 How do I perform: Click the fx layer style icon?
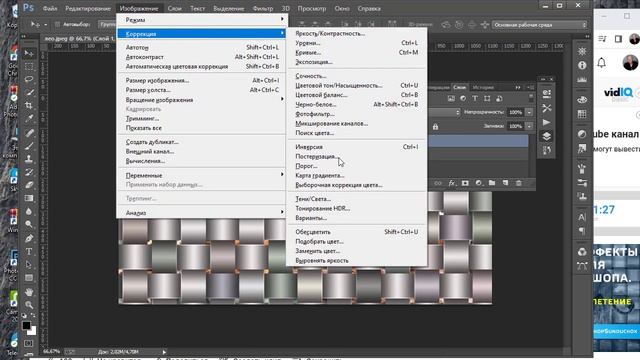pos(451,183)
